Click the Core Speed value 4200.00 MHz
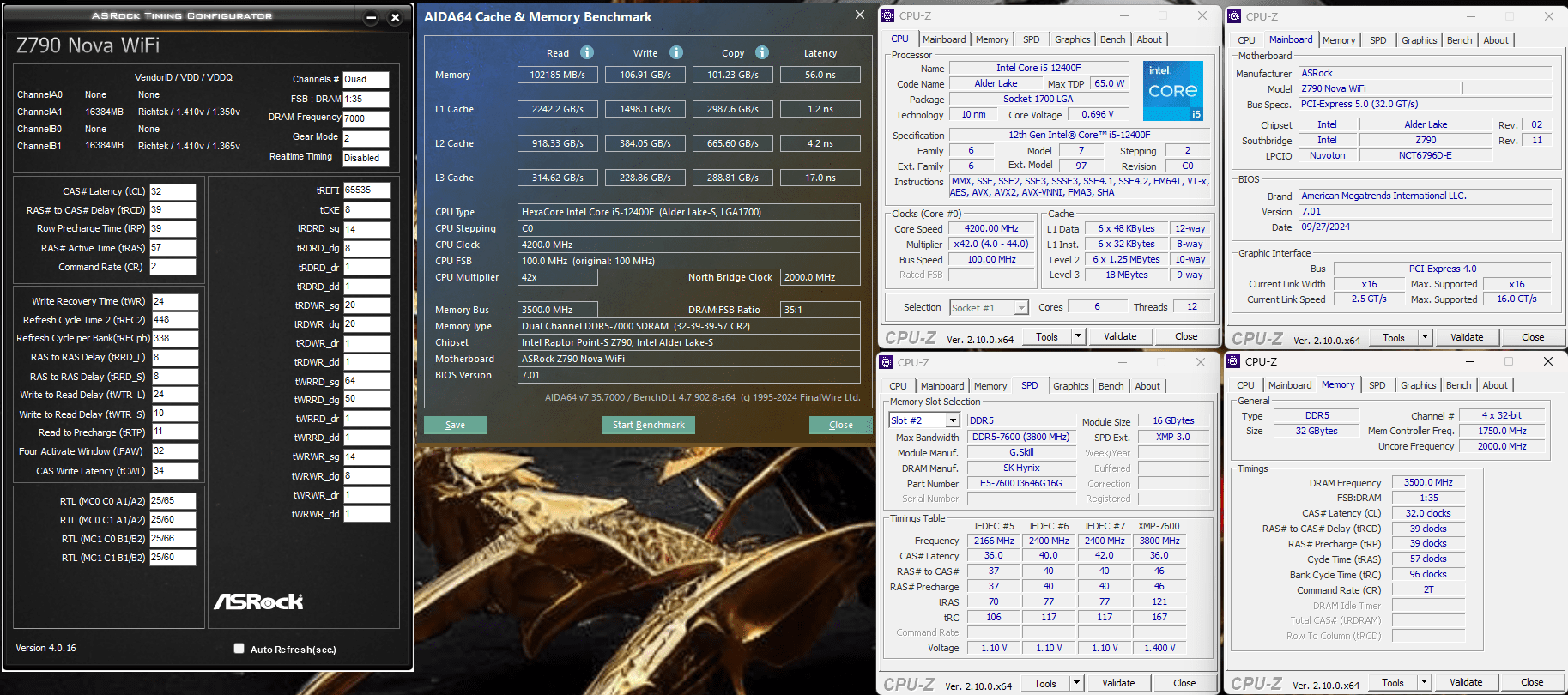This screenshot has width=1568, height=695. pos(991,228)
